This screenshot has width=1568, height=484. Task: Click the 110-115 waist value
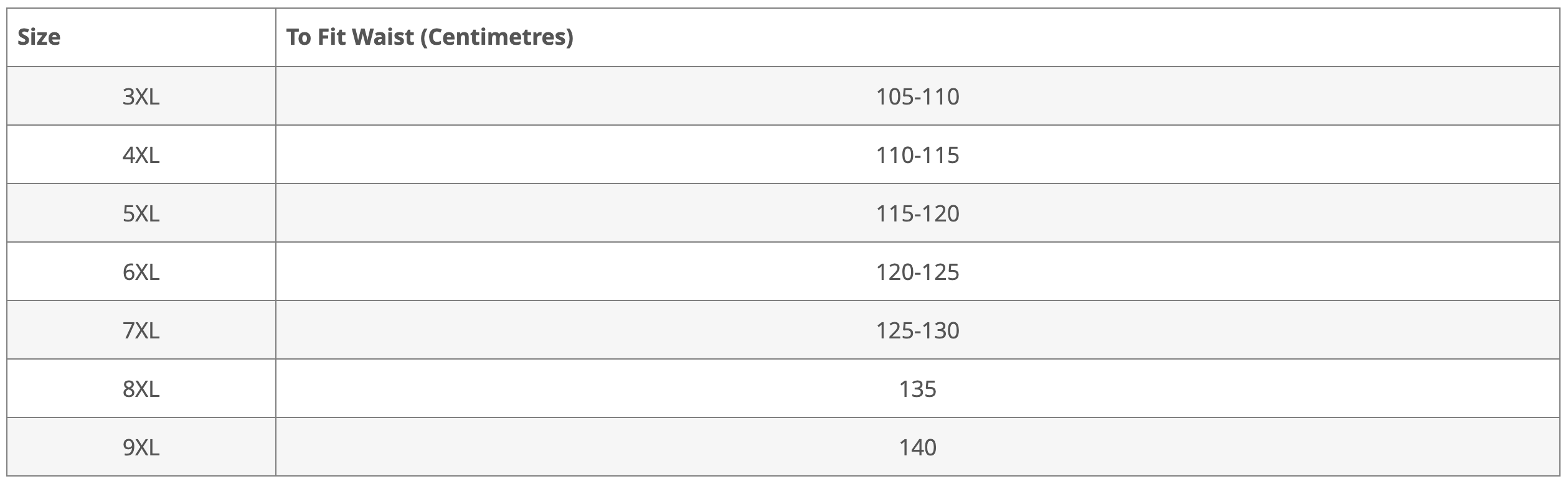(x=917, y=155)
